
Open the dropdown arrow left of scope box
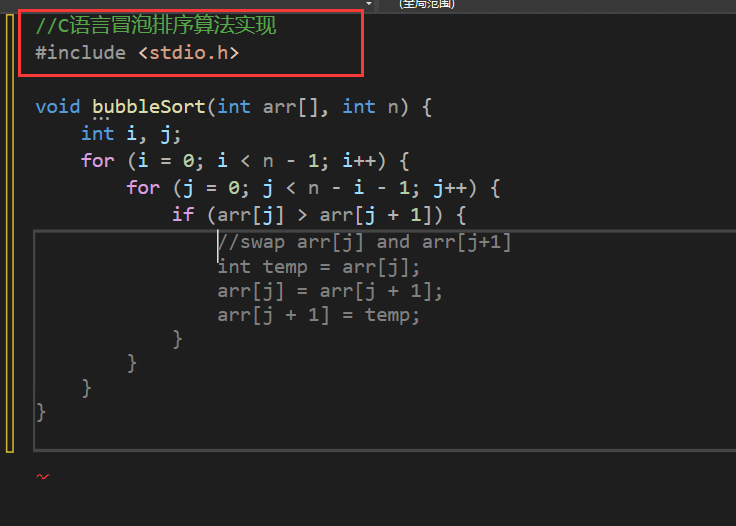click(369, 4)
